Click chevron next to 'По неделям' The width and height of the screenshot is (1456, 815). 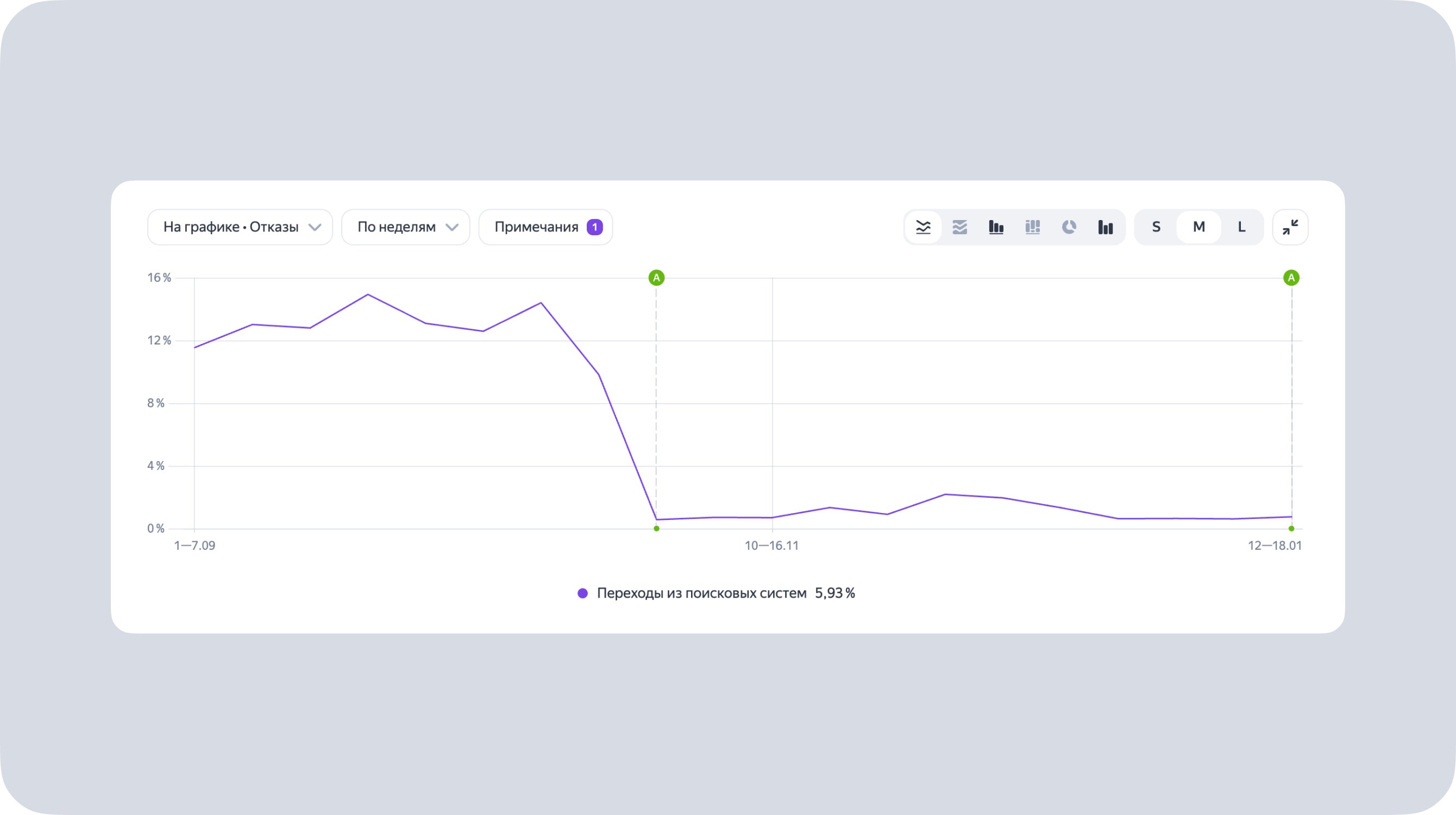pos(451,227)
